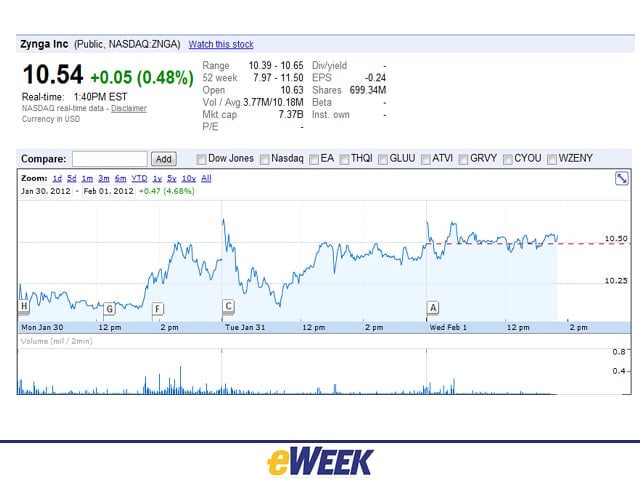
Task: Toggle the THQI comparison checkbox
Action: click(344, 159)
